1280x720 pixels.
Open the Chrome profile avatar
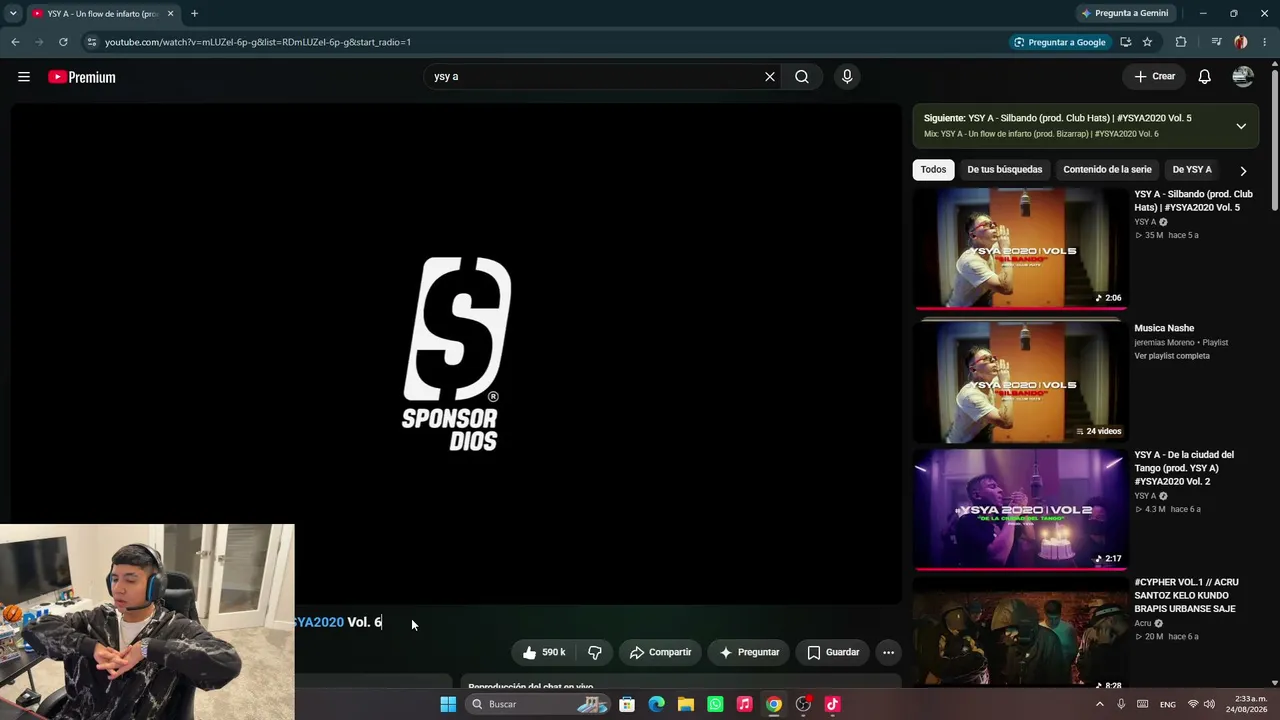coord(1241,42)
